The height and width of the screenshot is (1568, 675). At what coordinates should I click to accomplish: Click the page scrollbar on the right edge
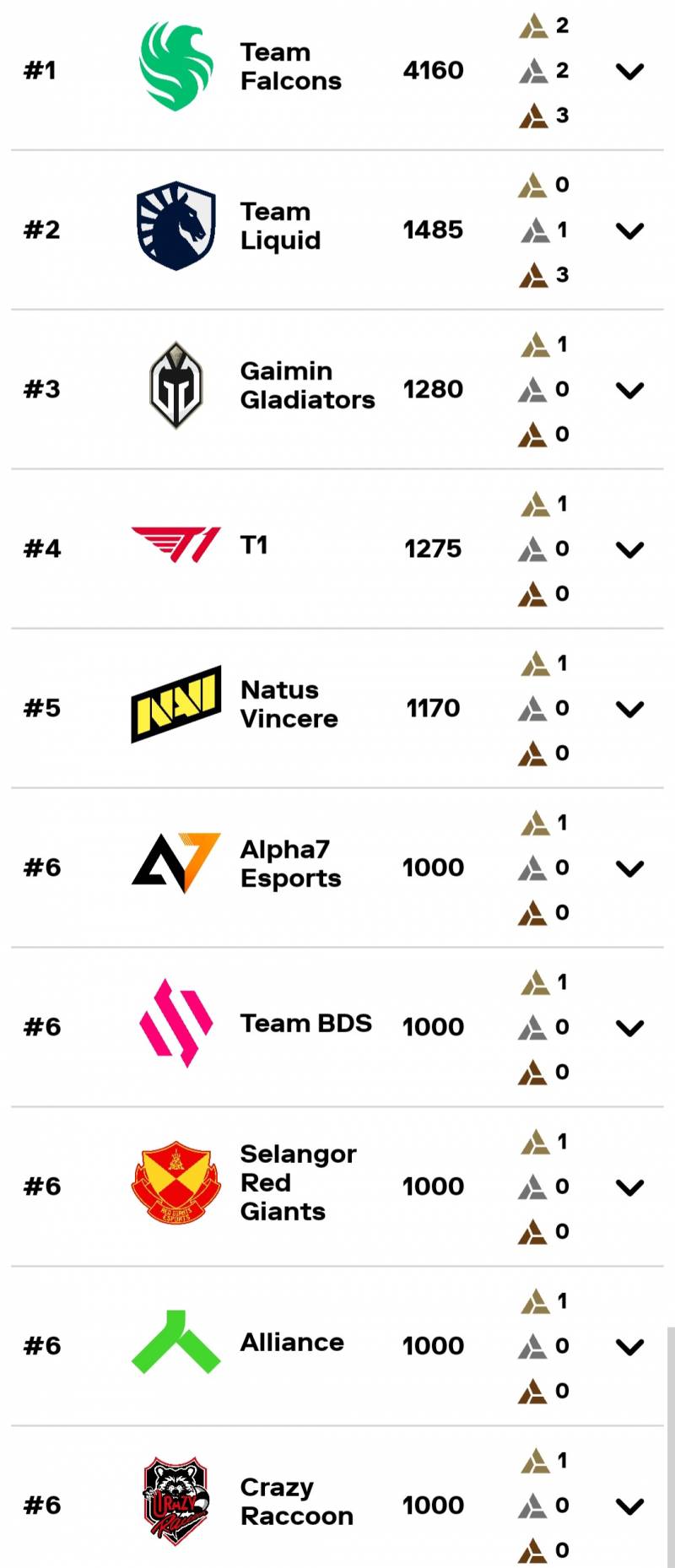click(670, 1447)
